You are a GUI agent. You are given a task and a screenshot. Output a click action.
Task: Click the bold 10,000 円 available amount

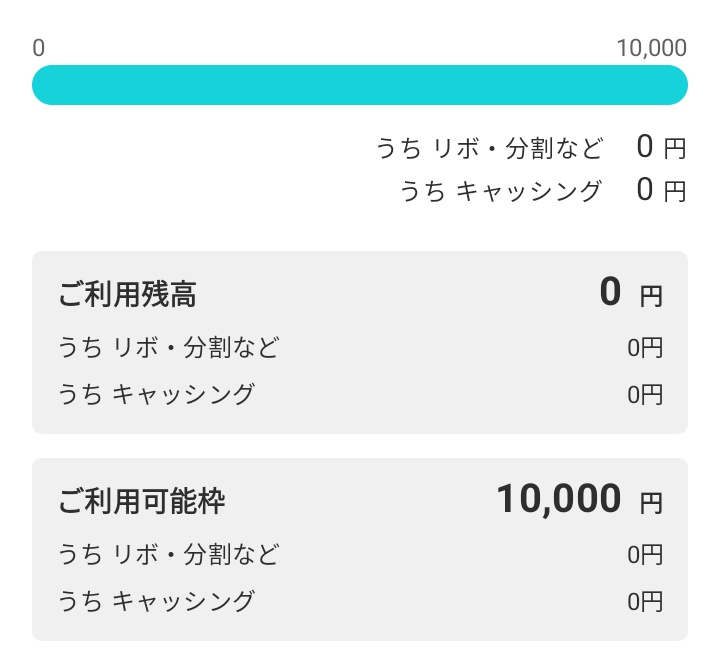pyautogui.click(x=579, y=499)
